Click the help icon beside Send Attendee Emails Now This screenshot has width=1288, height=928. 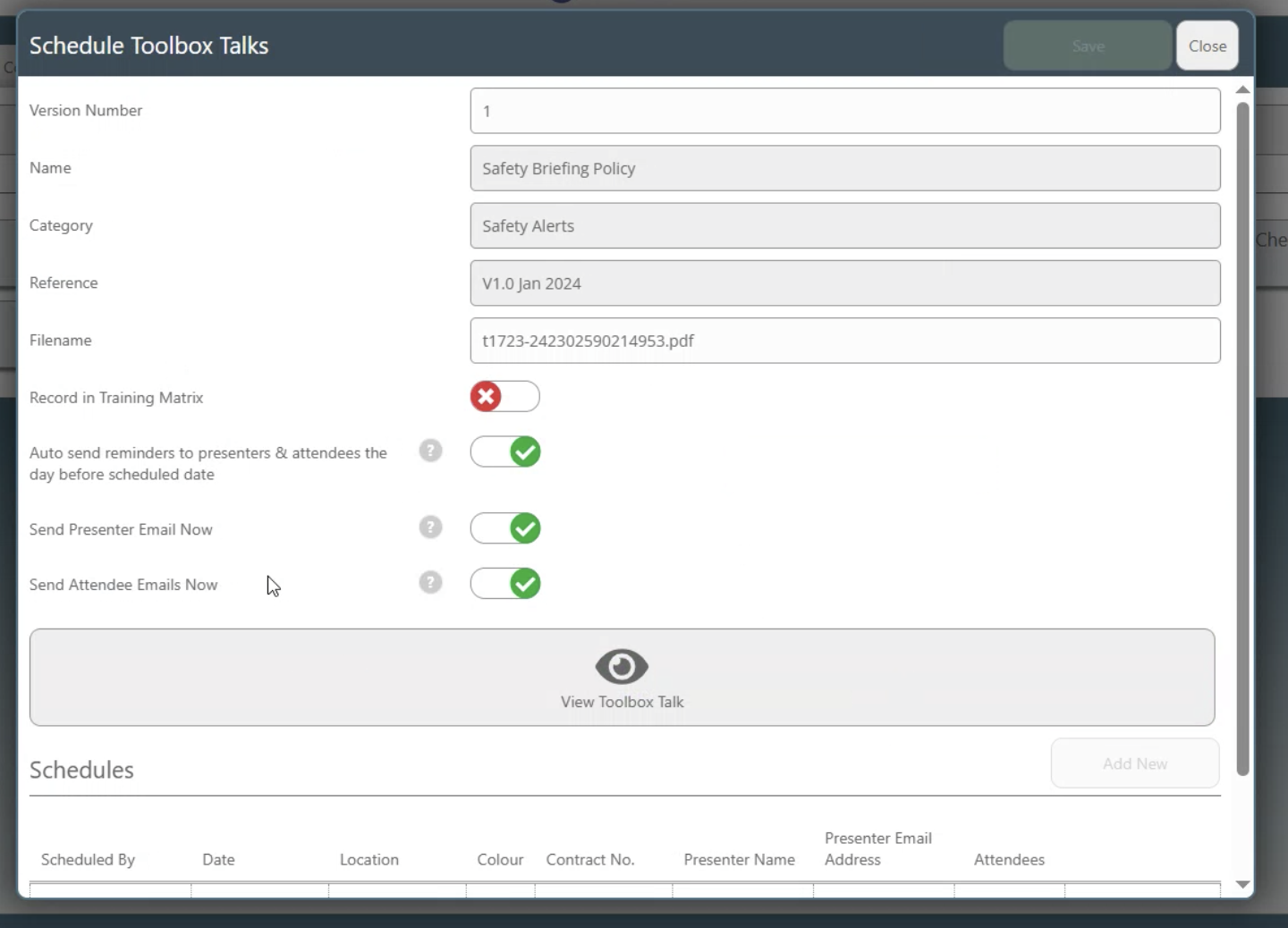pos(430,583)
